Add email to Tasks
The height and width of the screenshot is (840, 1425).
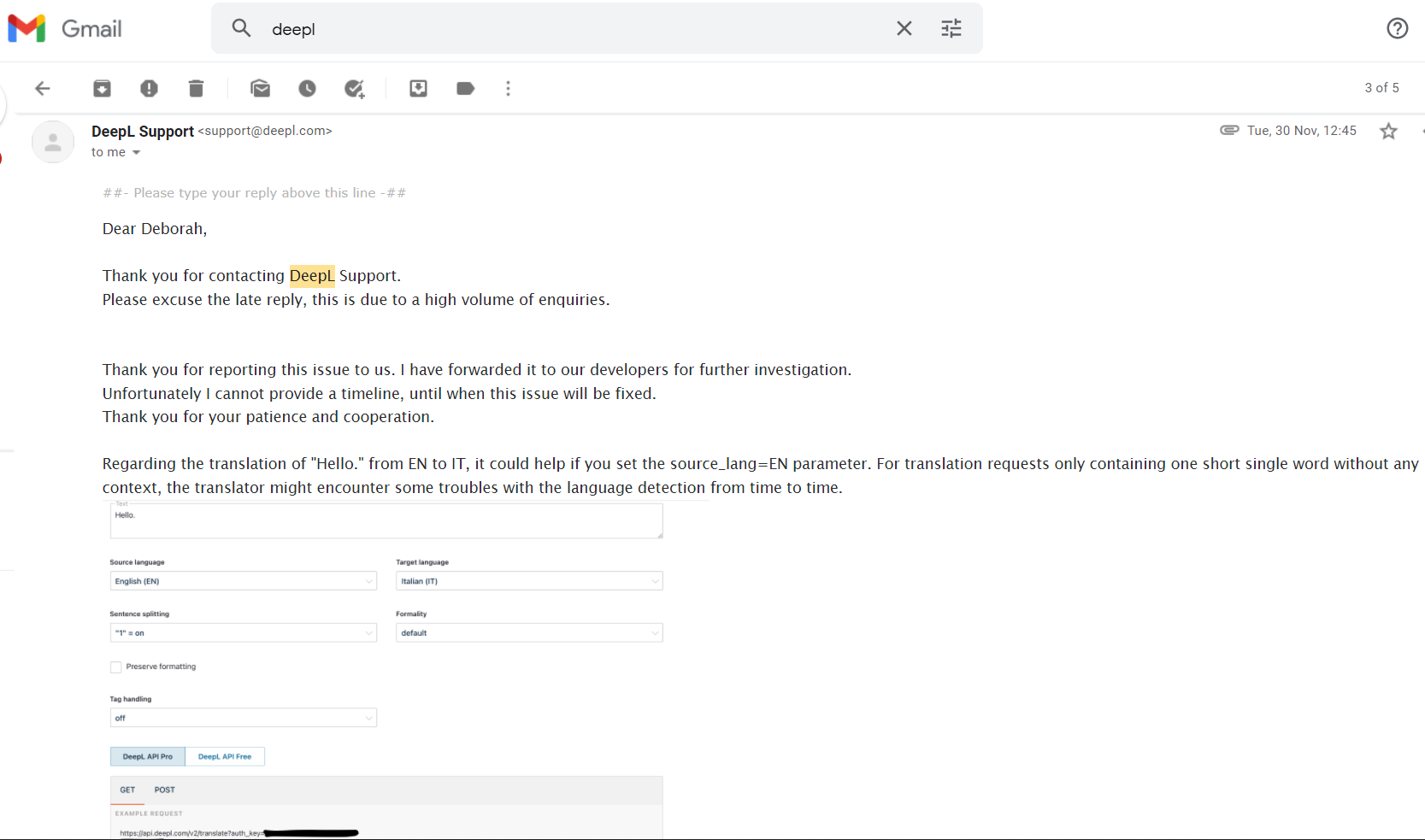pyautogui.click(x=355, y=88)
